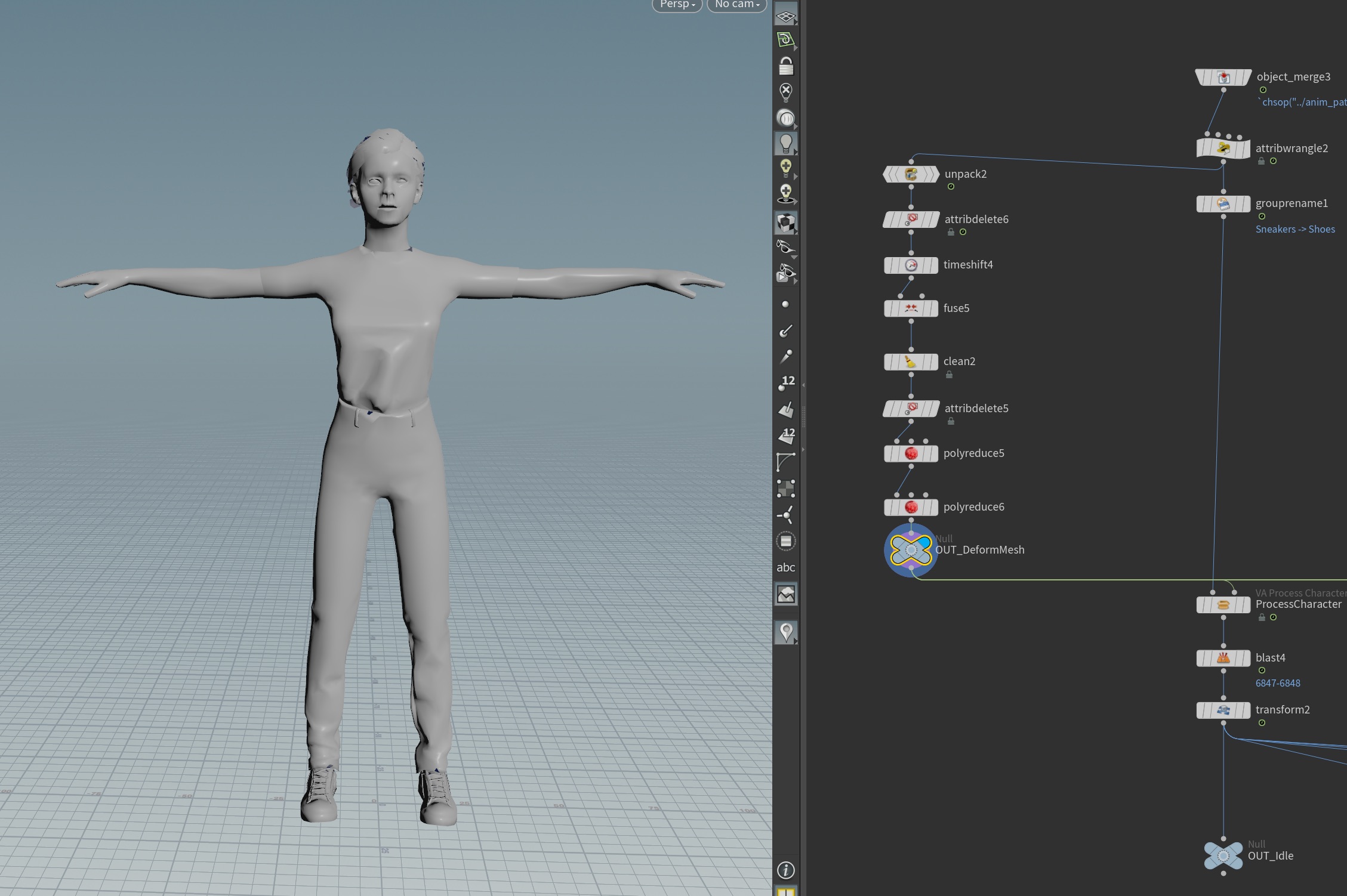Open the Persp viewport dropdown
This screenshot has height=896, width=1347.
point(677,5)
